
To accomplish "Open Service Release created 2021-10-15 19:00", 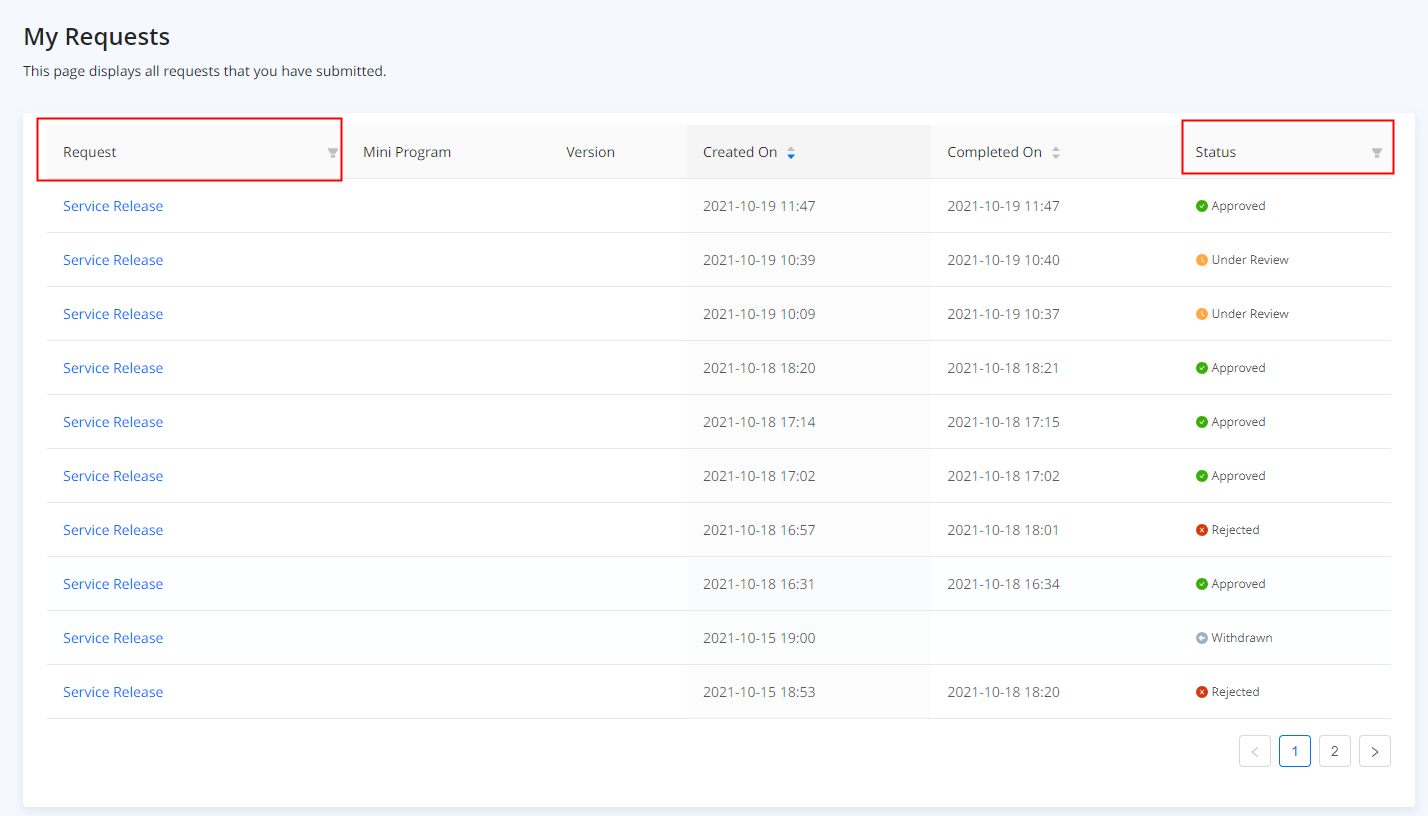I will tap(113, 638).
